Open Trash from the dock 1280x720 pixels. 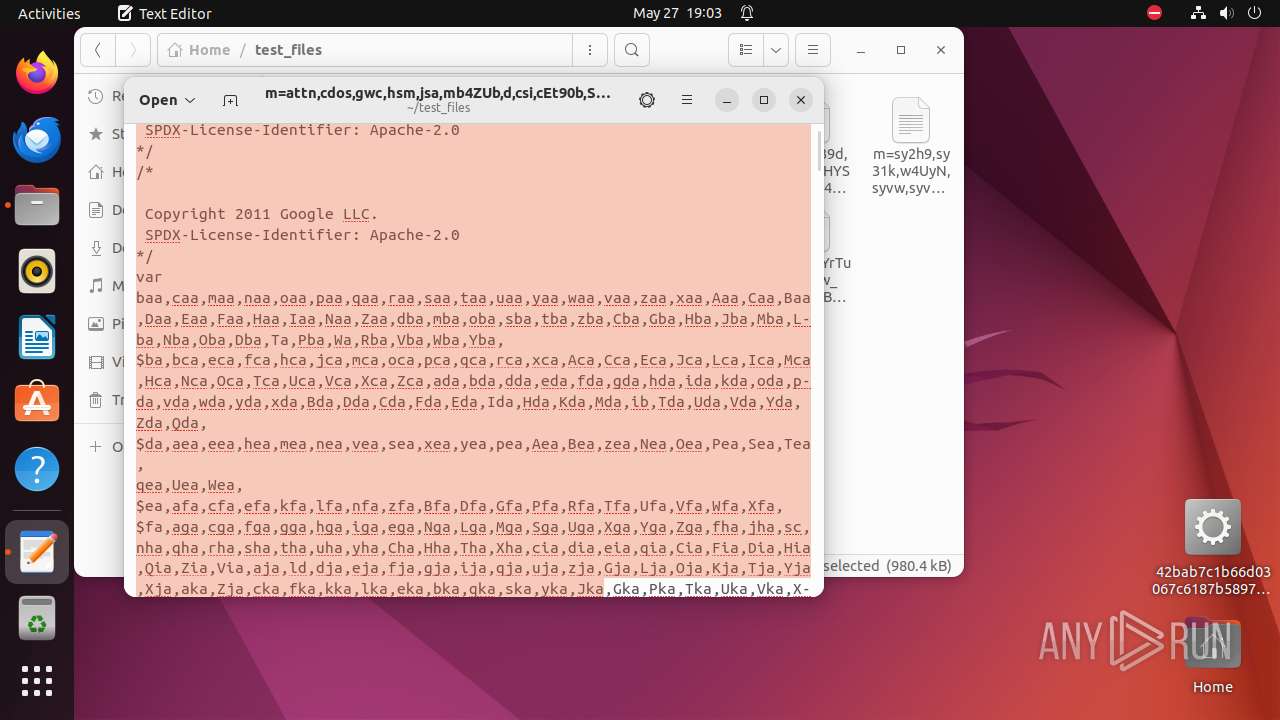pyautogui.click(x=37, y=618)
